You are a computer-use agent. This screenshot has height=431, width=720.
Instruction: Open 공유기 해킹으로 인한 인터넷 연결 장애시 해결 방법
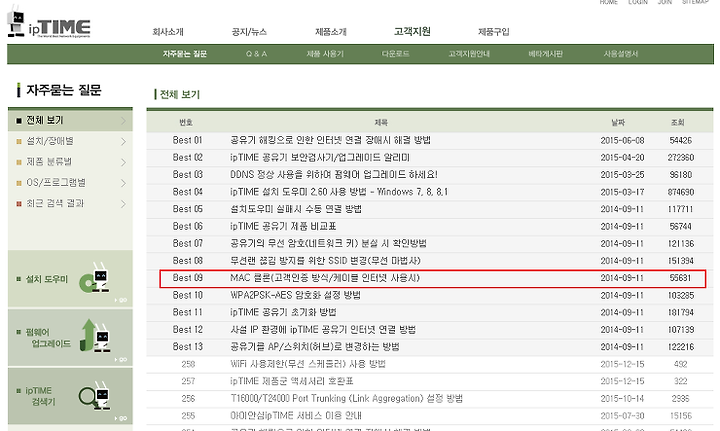(330, 140)
